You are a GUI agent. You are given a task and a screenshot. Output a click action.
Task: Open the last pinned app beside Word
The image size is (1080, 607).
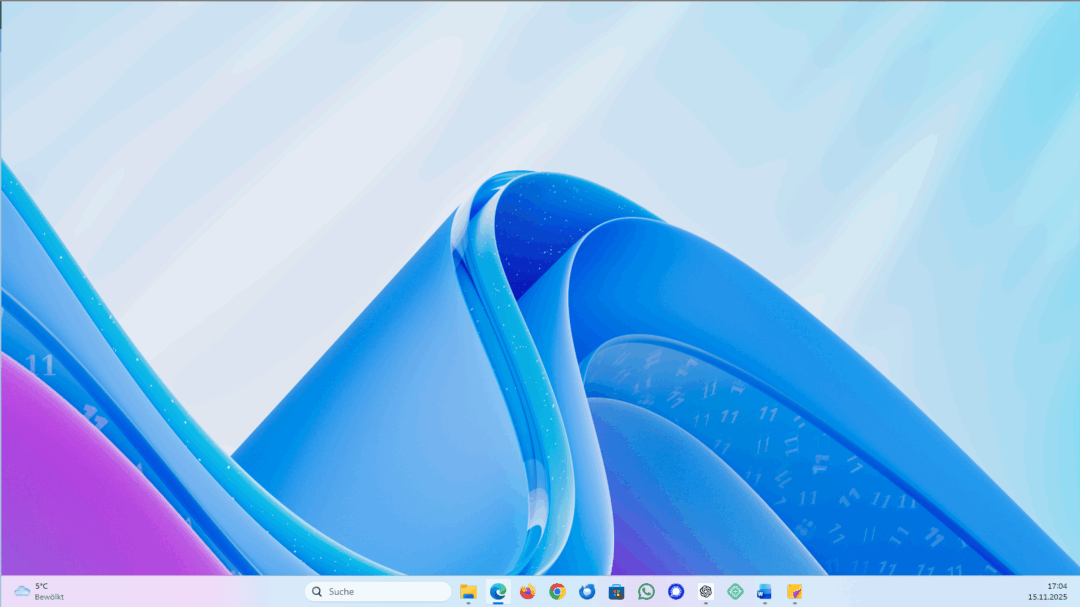click(x=795, y=591)
